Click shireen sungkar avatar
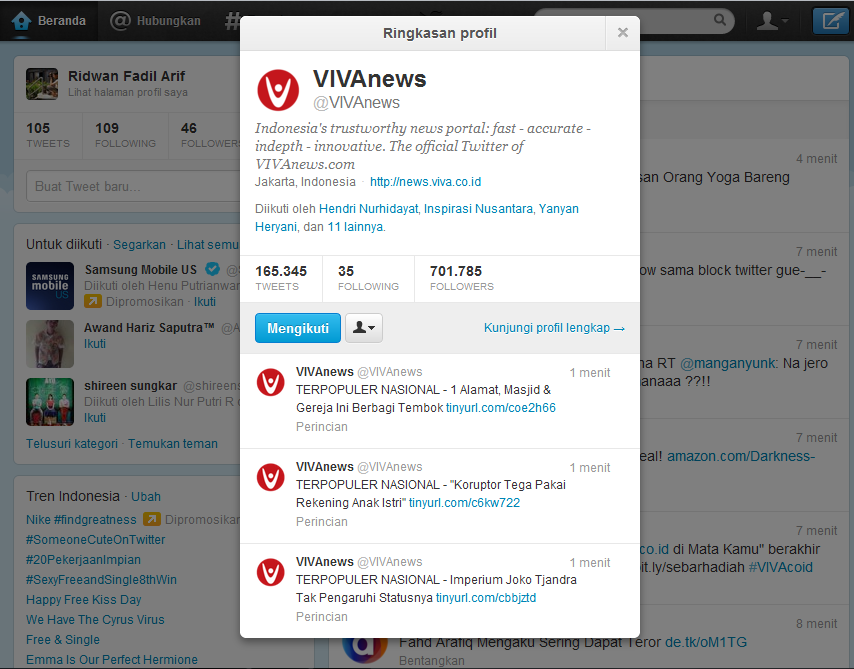 pyautogui.click(x=50, y=402)
